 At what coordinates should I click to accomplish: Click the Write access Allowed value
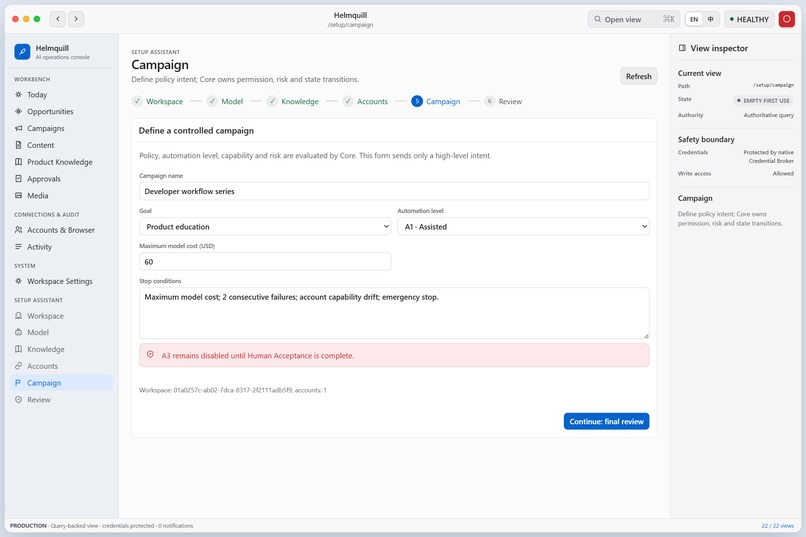tap(783, 173)
